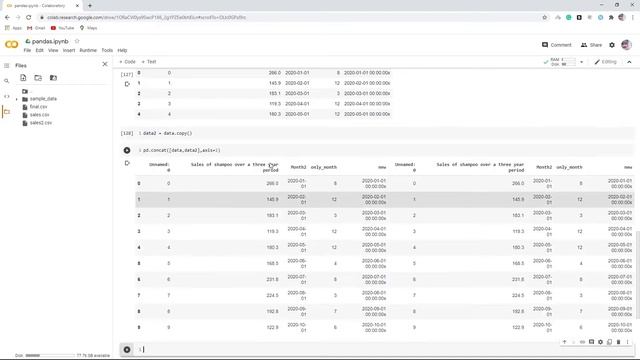Select the sample_data folder
Screen dimensions: 640x360
point(43,99)
